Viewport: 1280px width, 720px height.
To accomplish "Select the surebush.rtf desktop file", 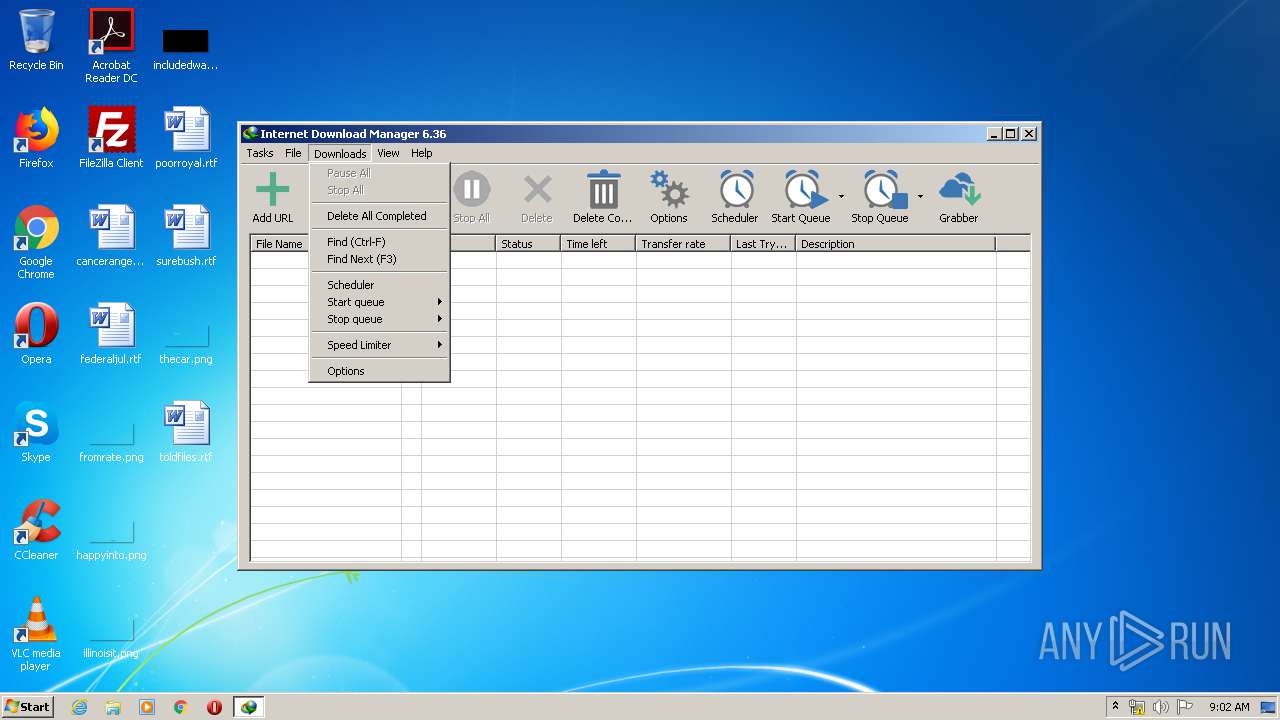I will [x=186, y=236].
